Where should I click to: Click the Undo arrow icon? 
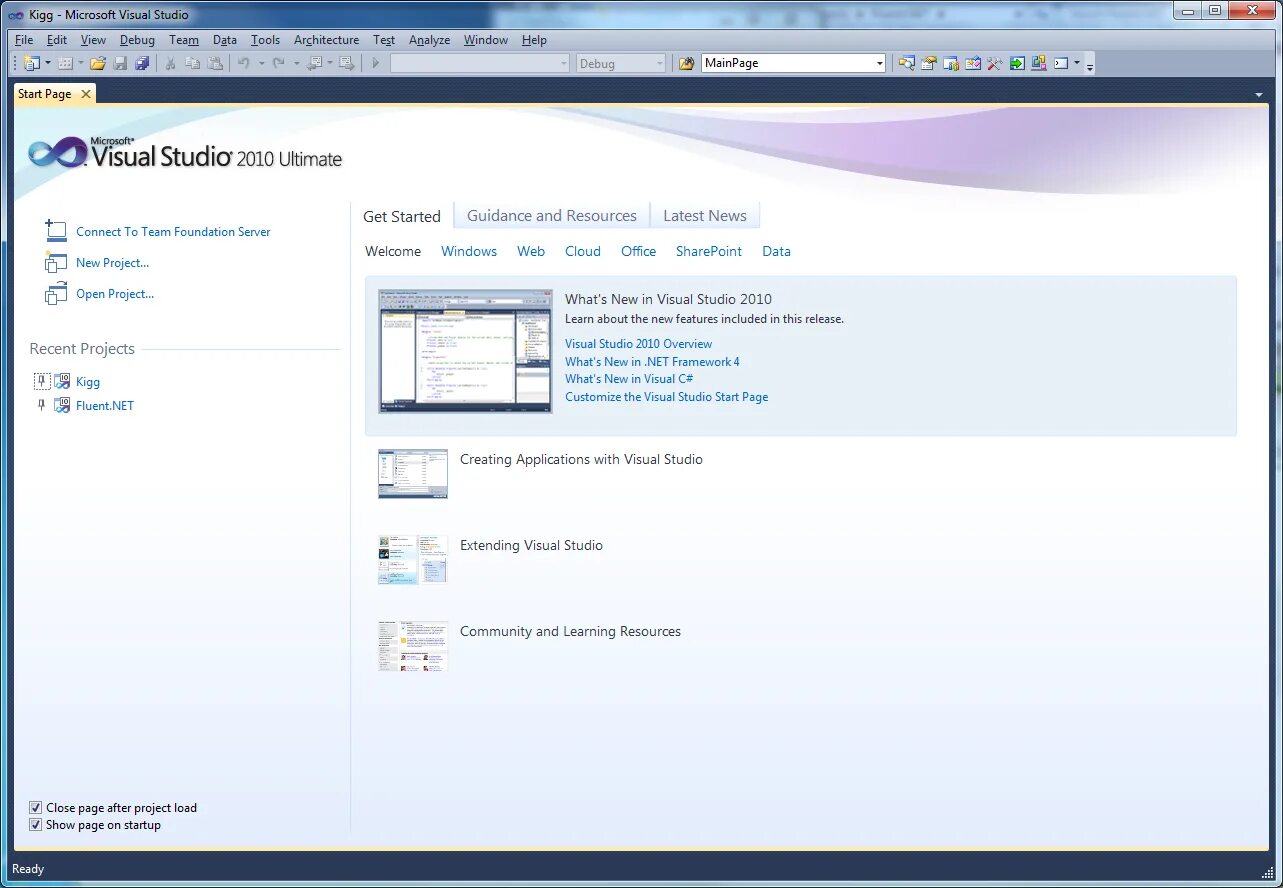click(x=244, y=63)
